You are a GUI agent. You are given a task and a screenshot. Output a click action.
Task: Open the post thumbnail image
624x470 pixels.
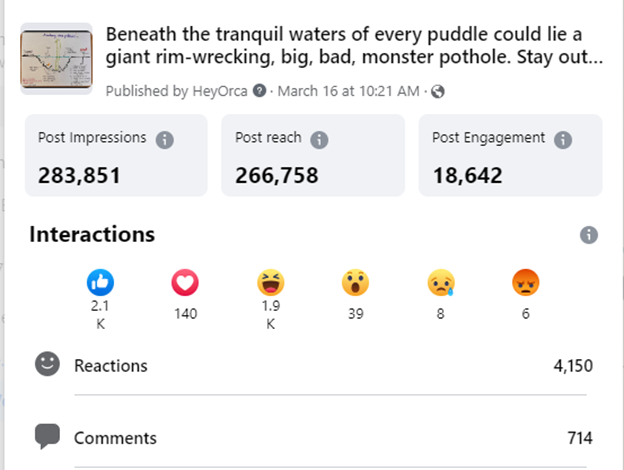[56, 58]
